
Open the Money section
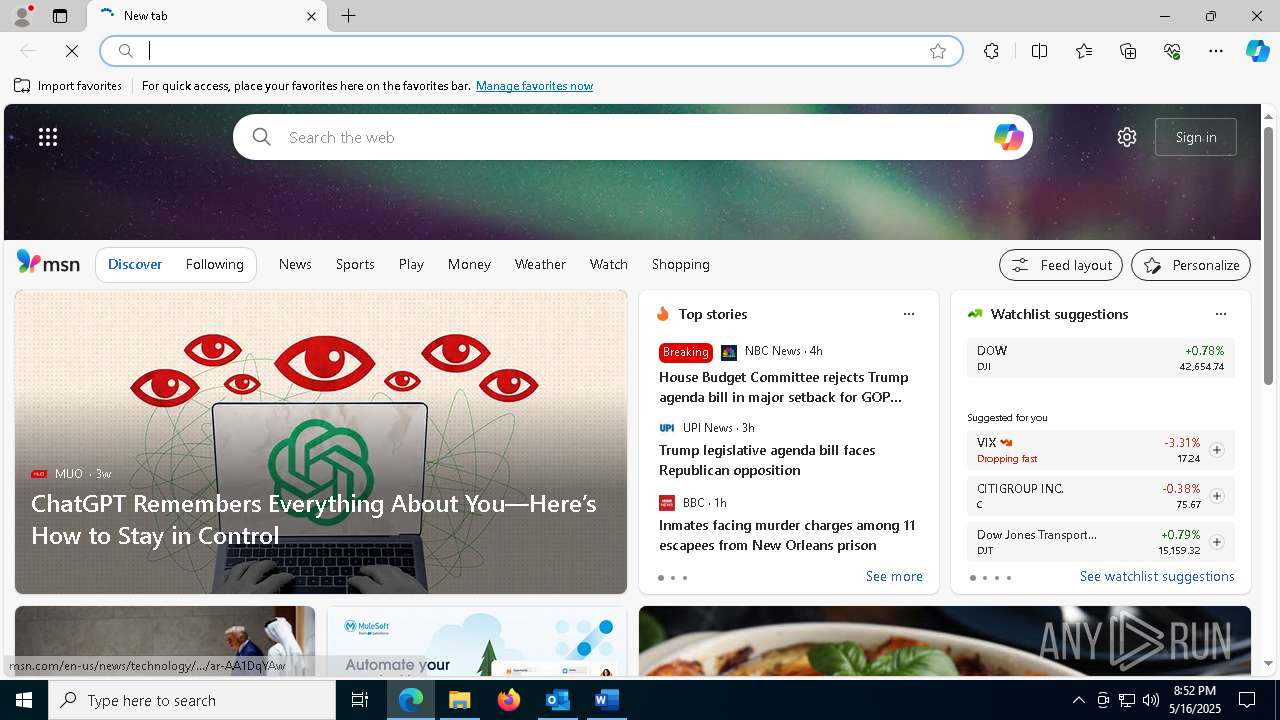(469, 264)
